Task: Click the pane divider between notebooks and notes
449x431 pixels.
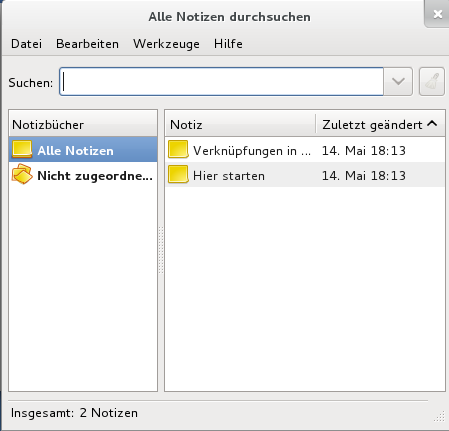Action: click(x=161, y=250)
